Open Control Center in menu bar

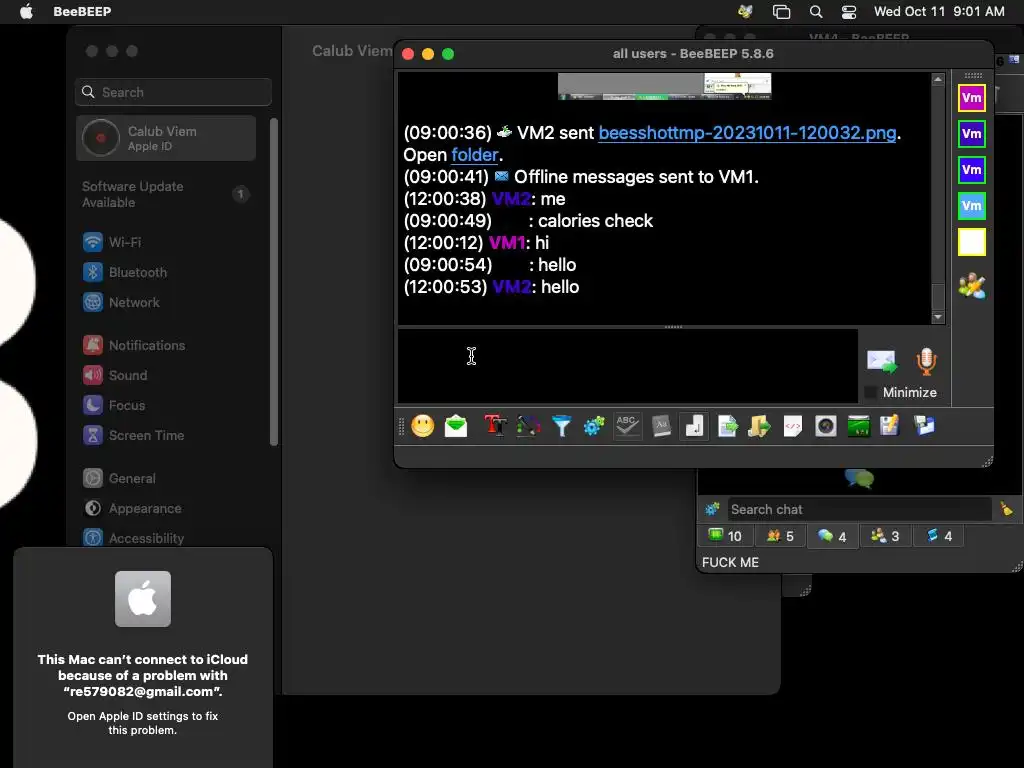pyautogui.click(x=849, y=12)
